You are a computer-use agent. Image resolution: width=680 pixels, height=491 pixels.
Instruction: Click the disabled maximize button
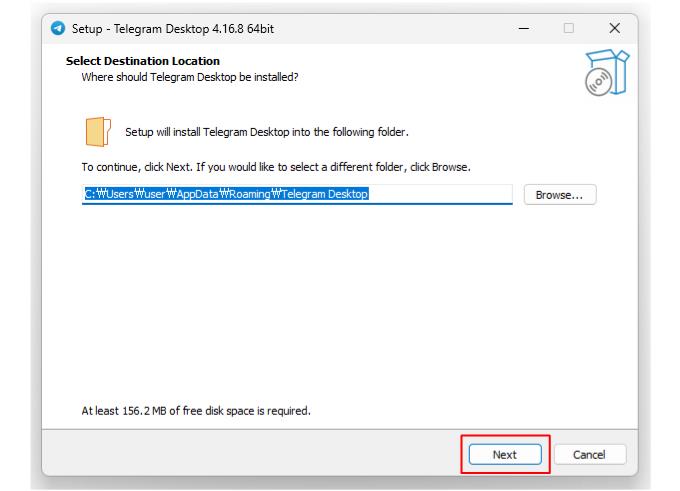[569, 28]
